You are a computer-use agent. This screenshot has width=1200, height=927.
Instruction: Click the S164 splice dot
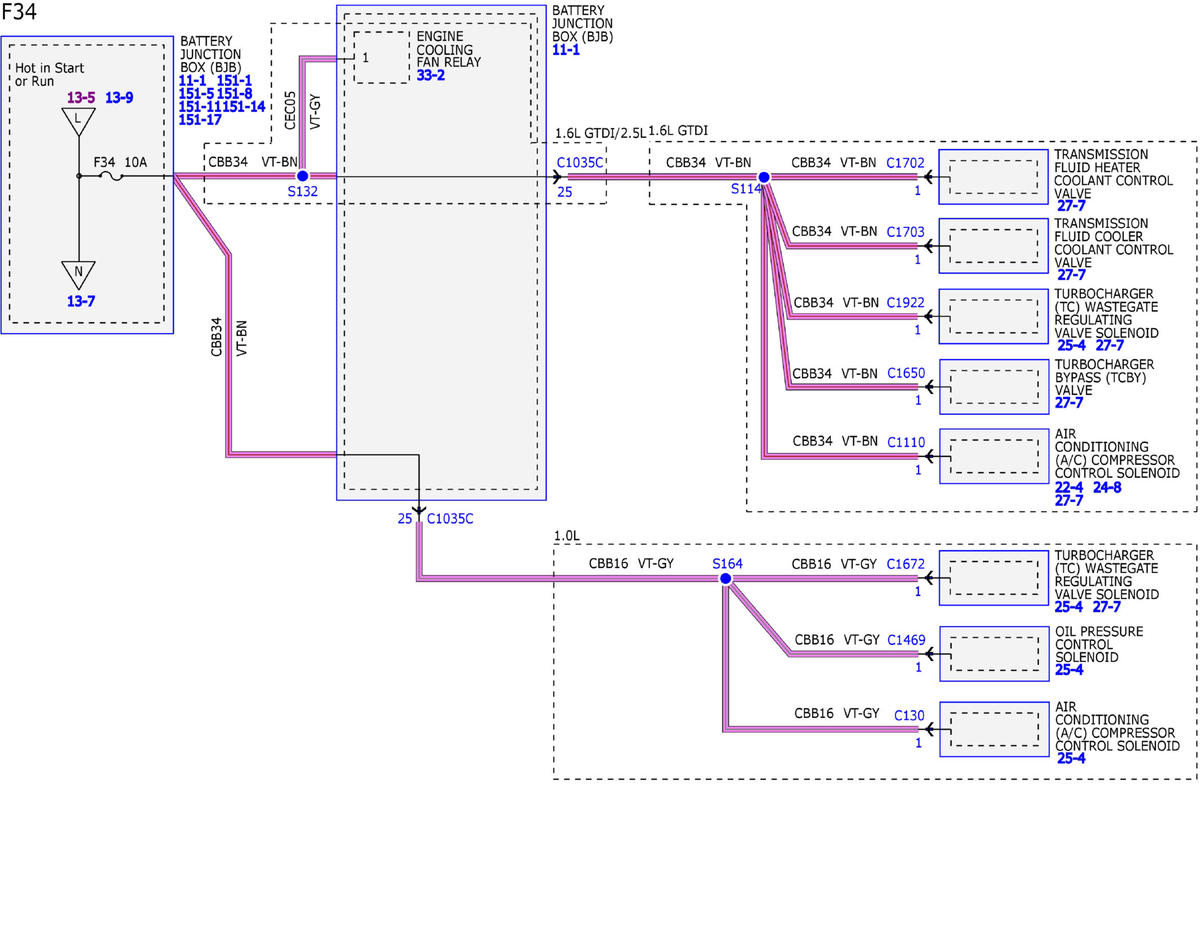pyautogui.click(x=726, y=578)
